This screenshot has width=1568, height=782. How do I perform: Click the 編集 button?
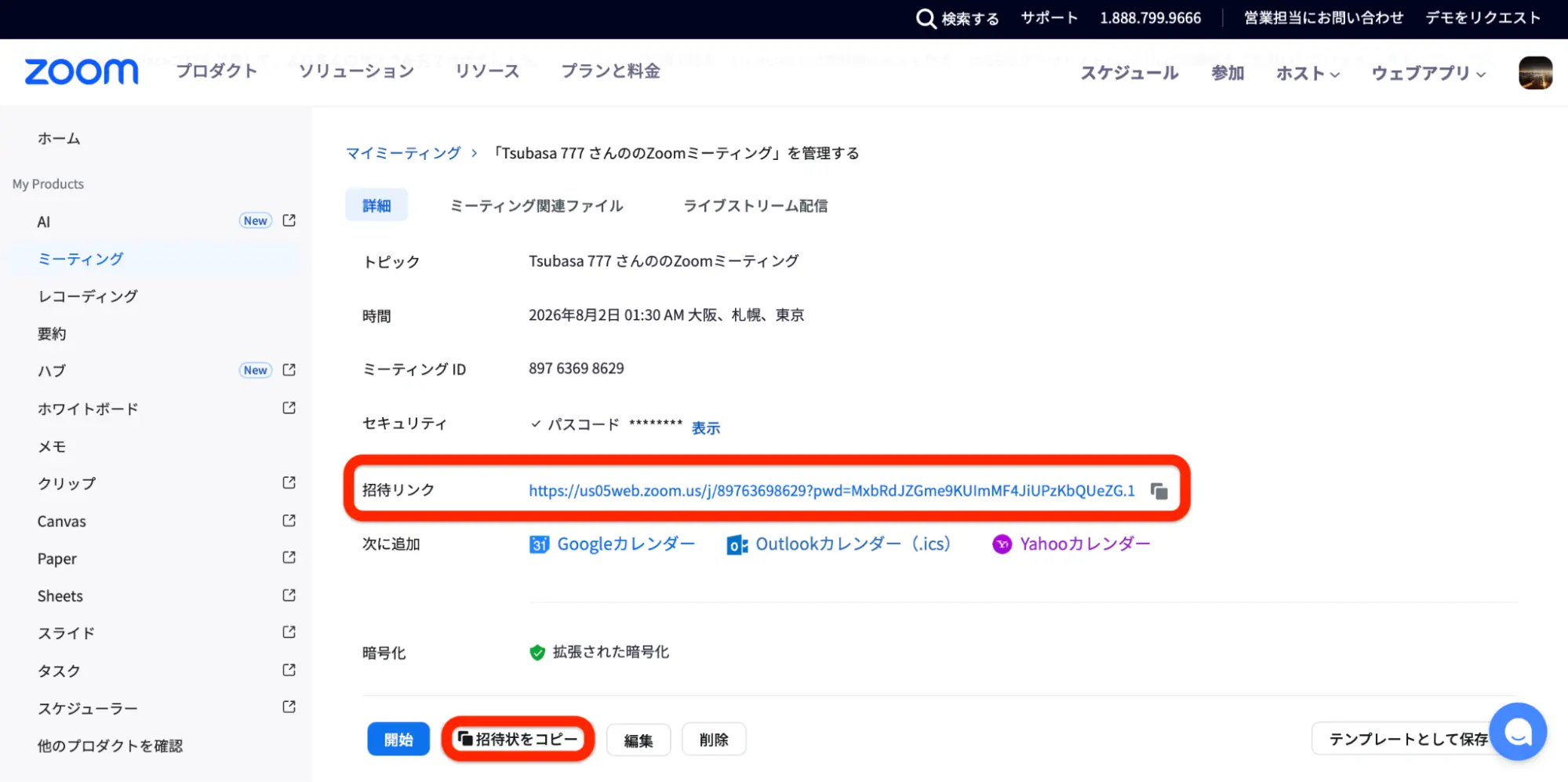(638, 740)
